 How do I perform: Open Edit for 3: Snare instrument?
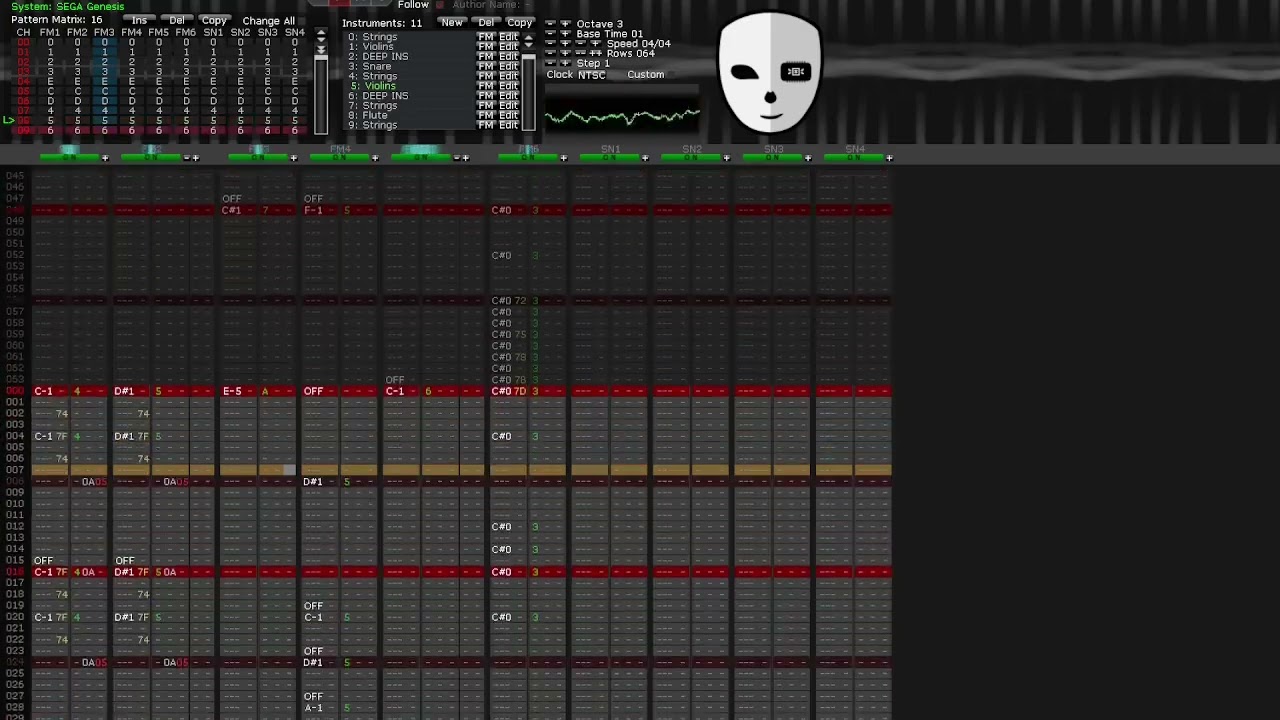[509, 66]
